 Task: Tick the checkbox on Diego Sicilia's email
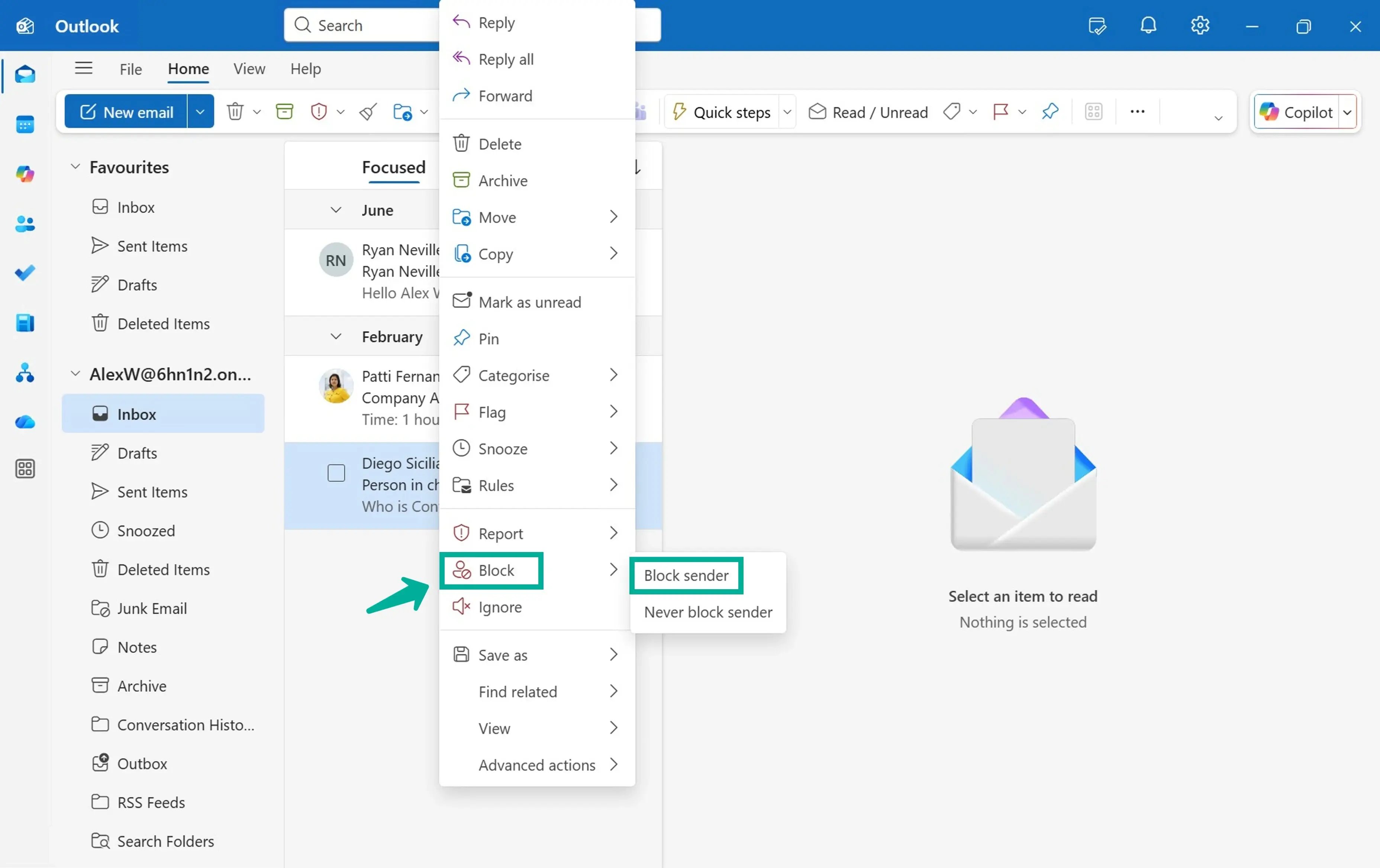(x=336, y=473)
